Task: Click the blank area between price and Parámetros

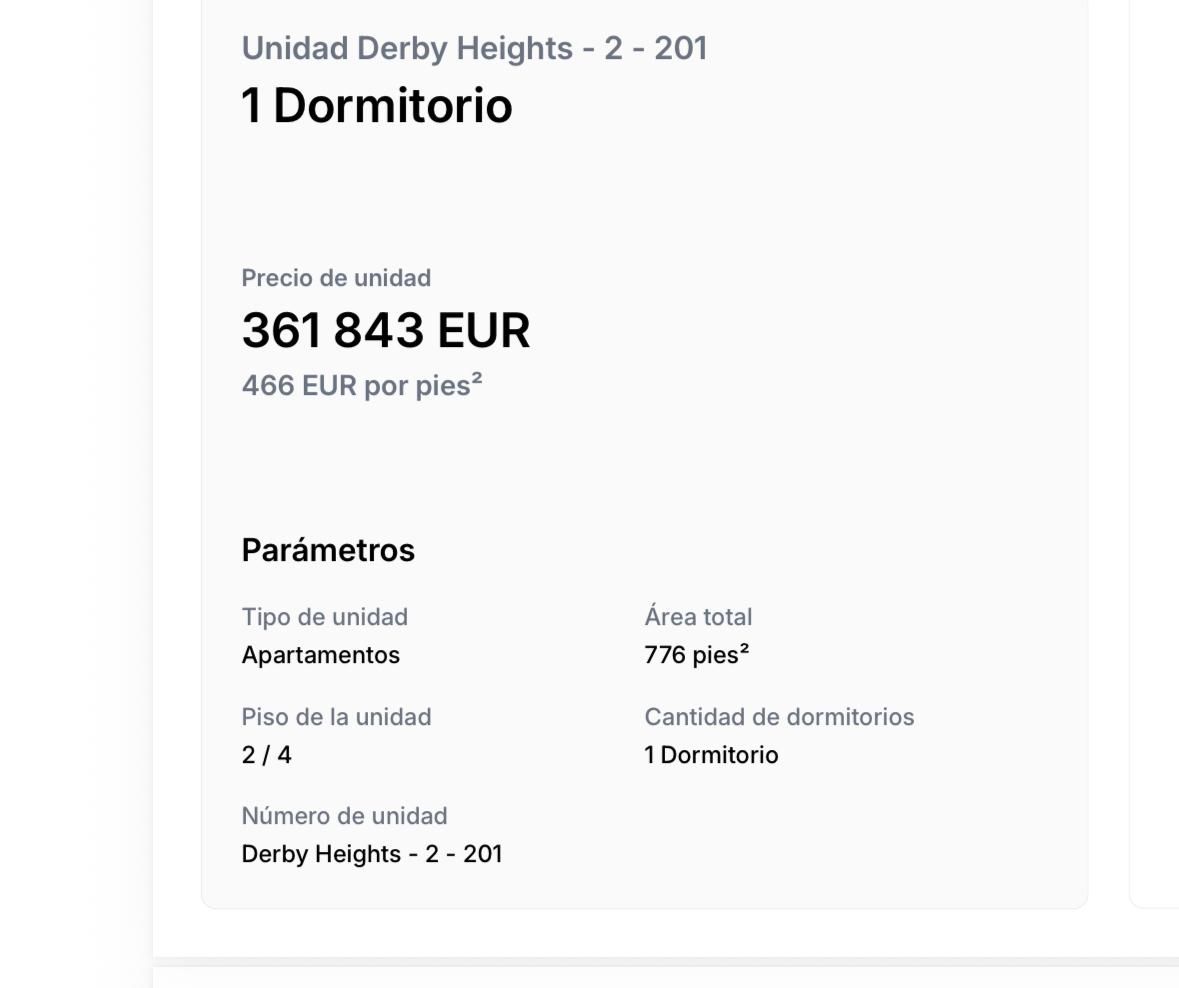Action: [x=640, y=465]
